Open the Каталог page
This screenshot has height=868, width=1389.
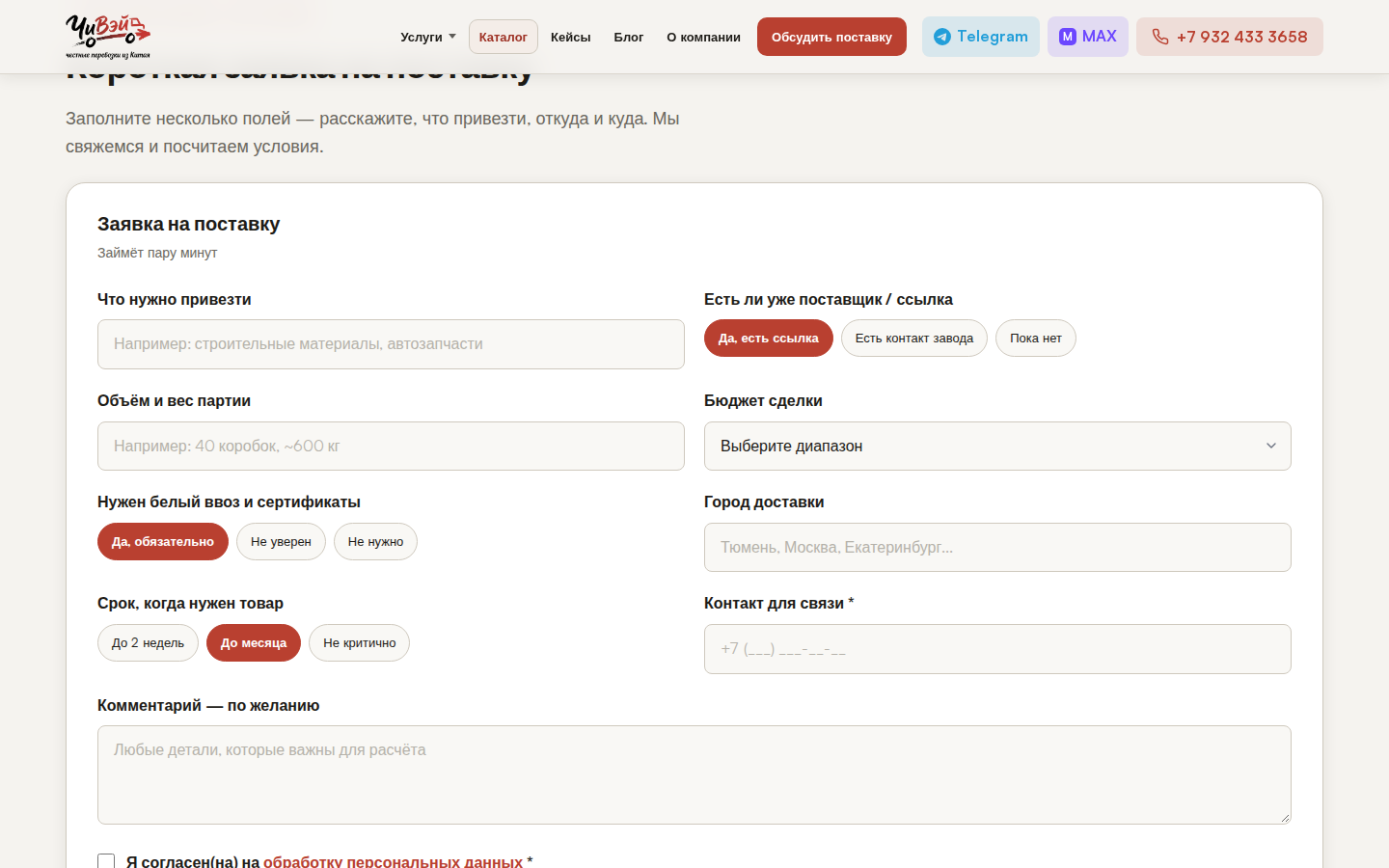point(504,37)
